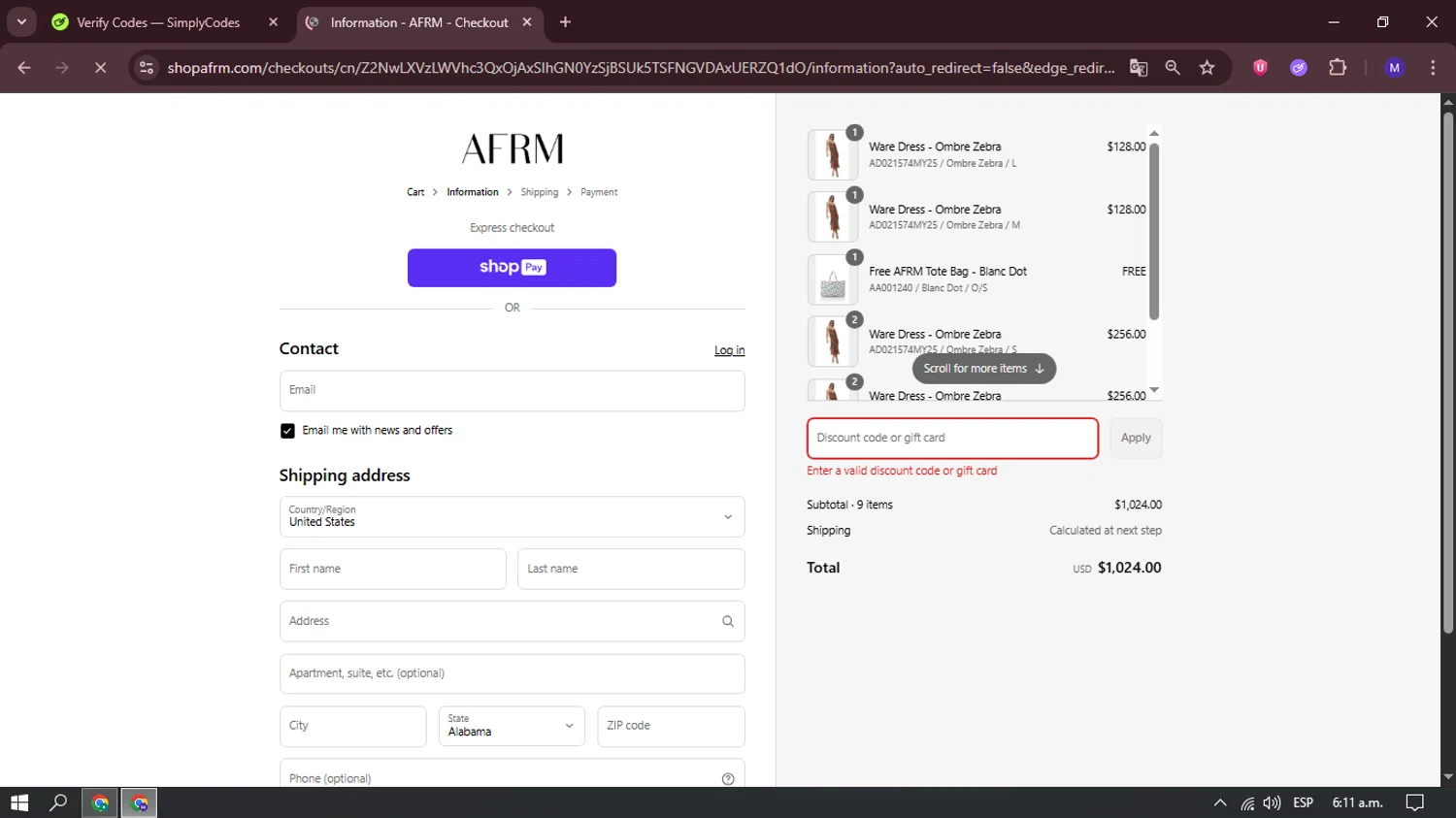
Task: Click the Ware Dress size M thumbnail
Action: click(x=833, y=216)
